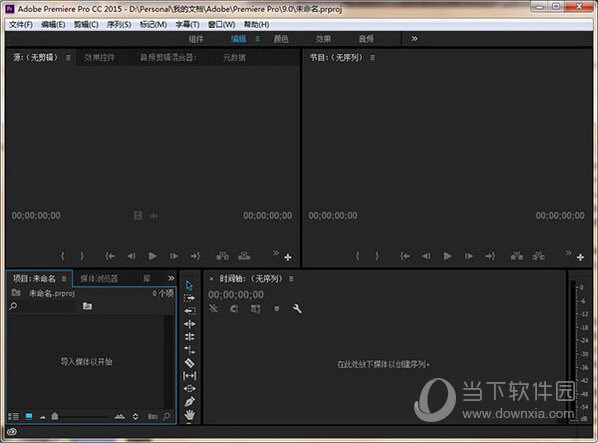Viewport: 598px width, 443px height.
Task: Click zoom out mountain icon in project panel
Action: (x=43, y=417)
